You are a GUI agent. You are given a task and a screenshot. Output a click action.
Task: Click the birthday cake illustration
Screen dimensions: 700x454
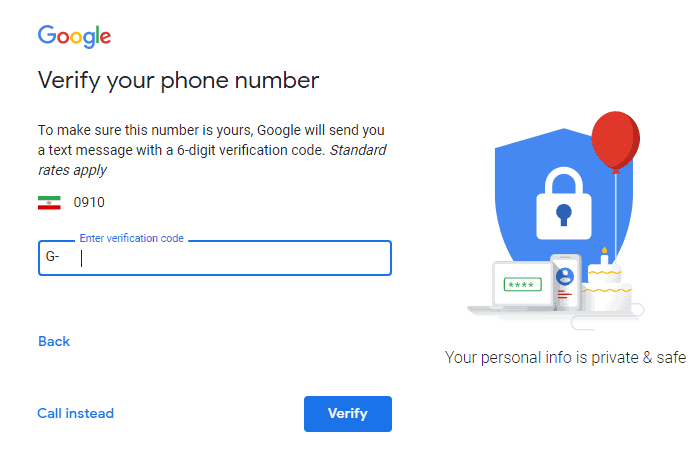click(608, 285)
